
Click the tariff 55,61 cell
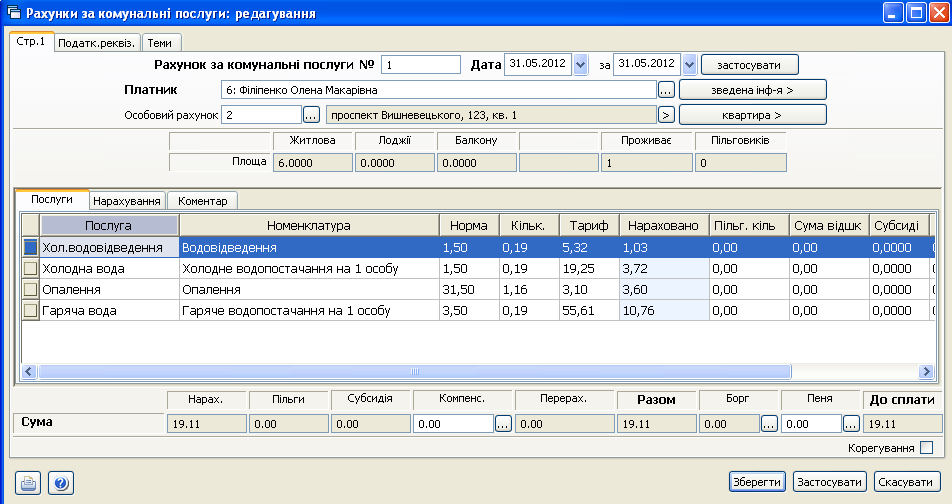[x=589, y=310]
